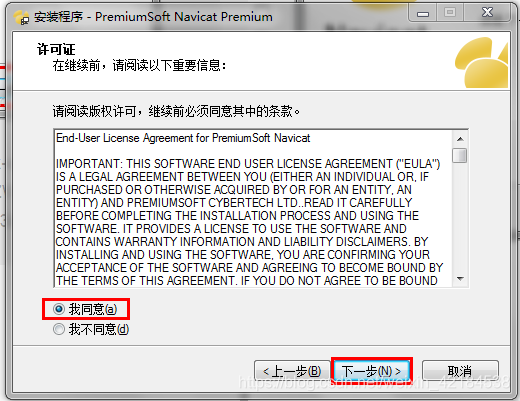Click the 在继续前，请阅读以下重要信息 subtitle
The image size is (520, 401).
click(x=139, y=65)
